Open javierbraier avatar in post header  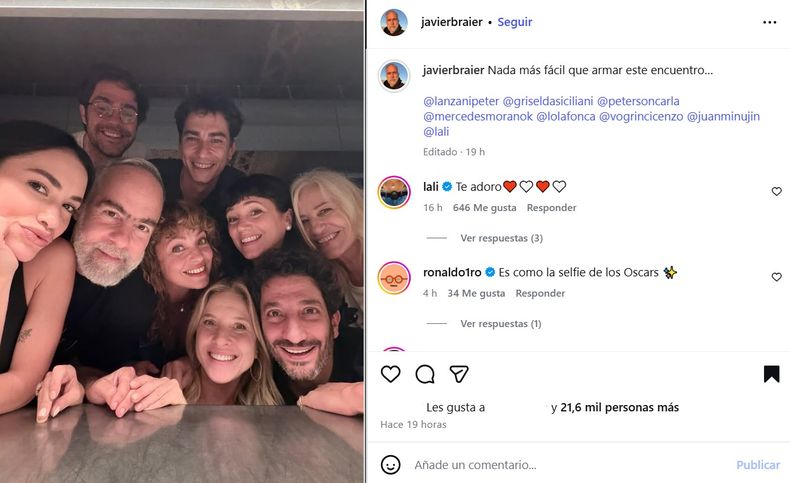click(394, 22)
